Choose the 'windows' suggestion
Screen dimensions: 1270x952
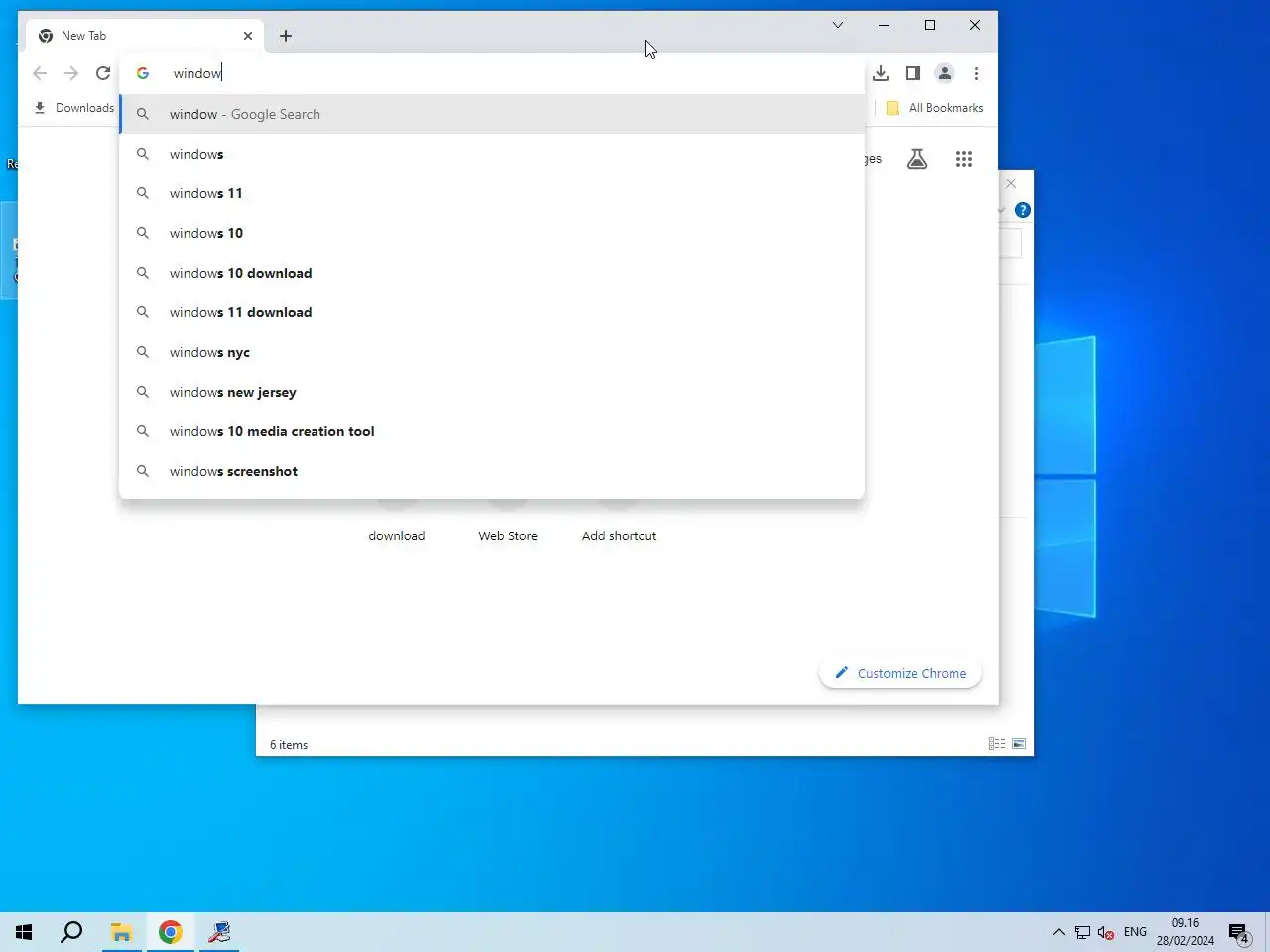point(492,154)
